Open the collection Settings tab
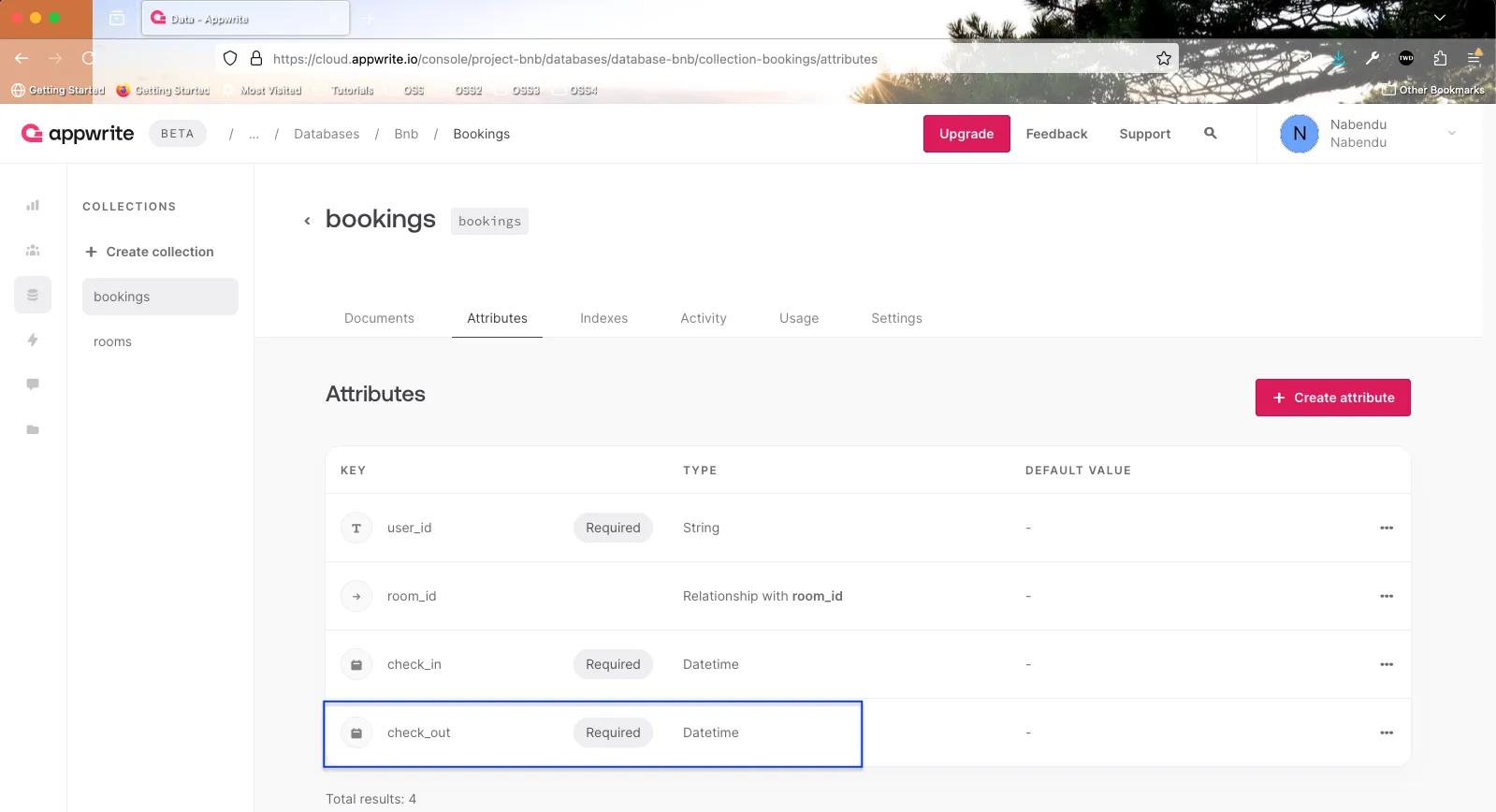This screenshot has width=1496, height=812. tap(896, 318)
